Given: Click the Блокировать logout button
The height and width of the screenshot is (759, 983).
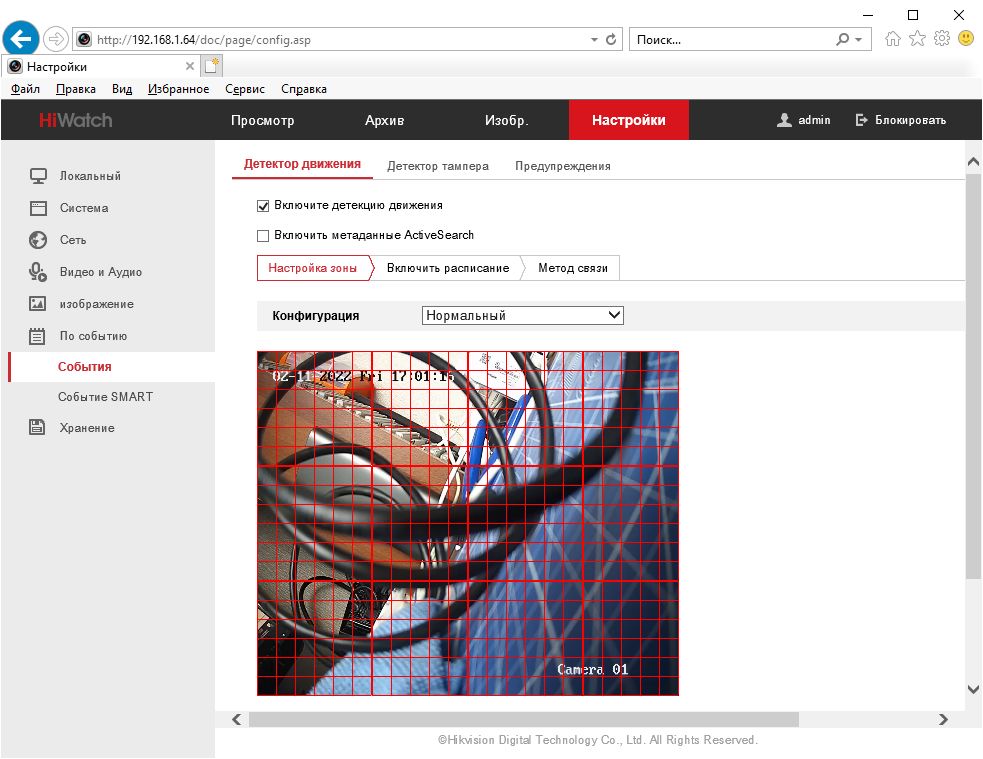Looking at the screenshot, I should click(x=900, y=120).
